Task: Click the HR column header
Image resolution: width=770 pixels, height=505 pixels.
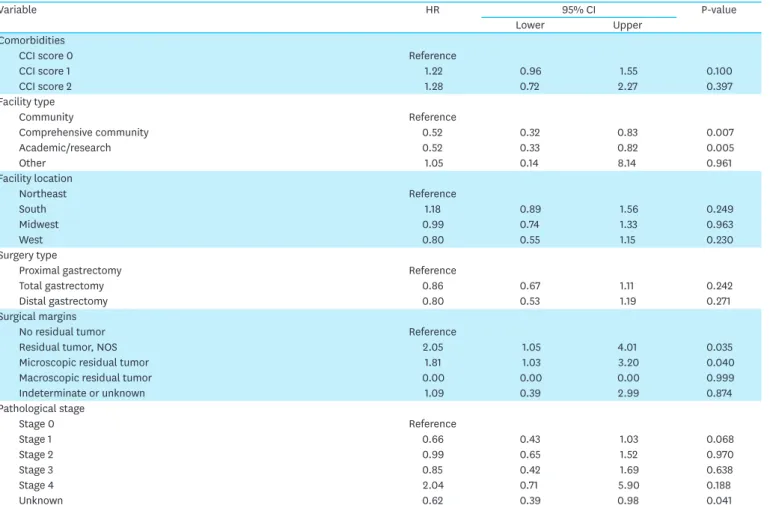Action: [432, 10]
